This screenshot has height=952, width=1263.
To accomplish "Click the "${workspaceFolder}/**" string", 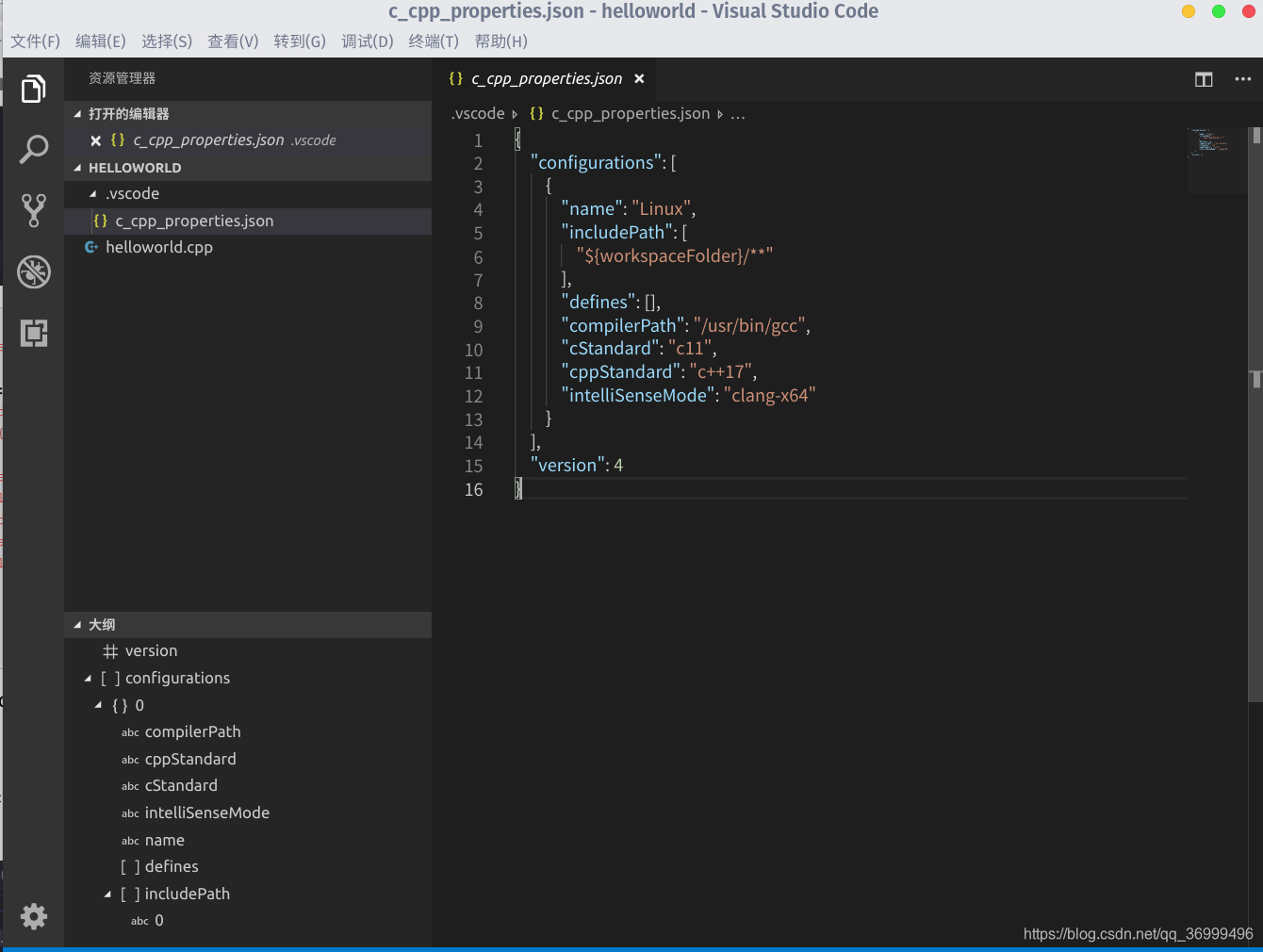I will (x=675, y=255).
